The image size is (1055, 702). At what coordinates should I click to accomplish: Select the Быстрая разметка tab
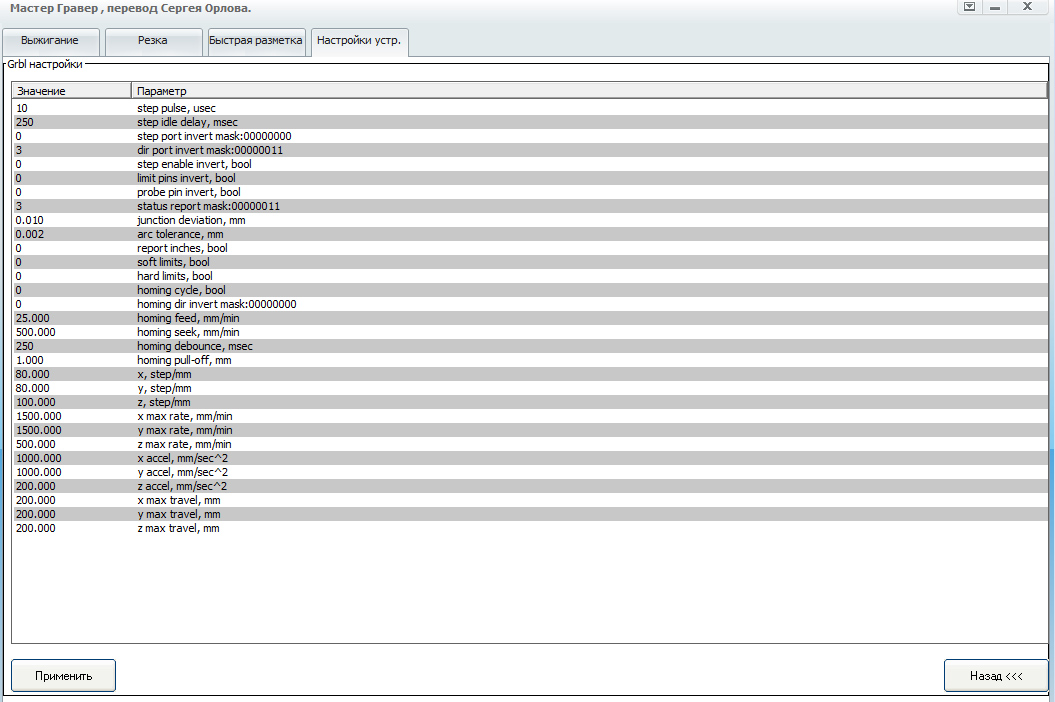(256, 41)
